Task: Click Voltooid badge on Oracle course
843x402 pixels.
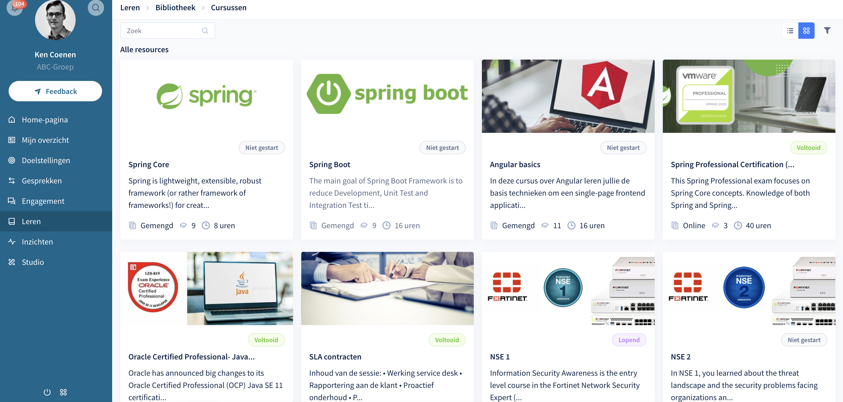Action: [x=266, y=340]
